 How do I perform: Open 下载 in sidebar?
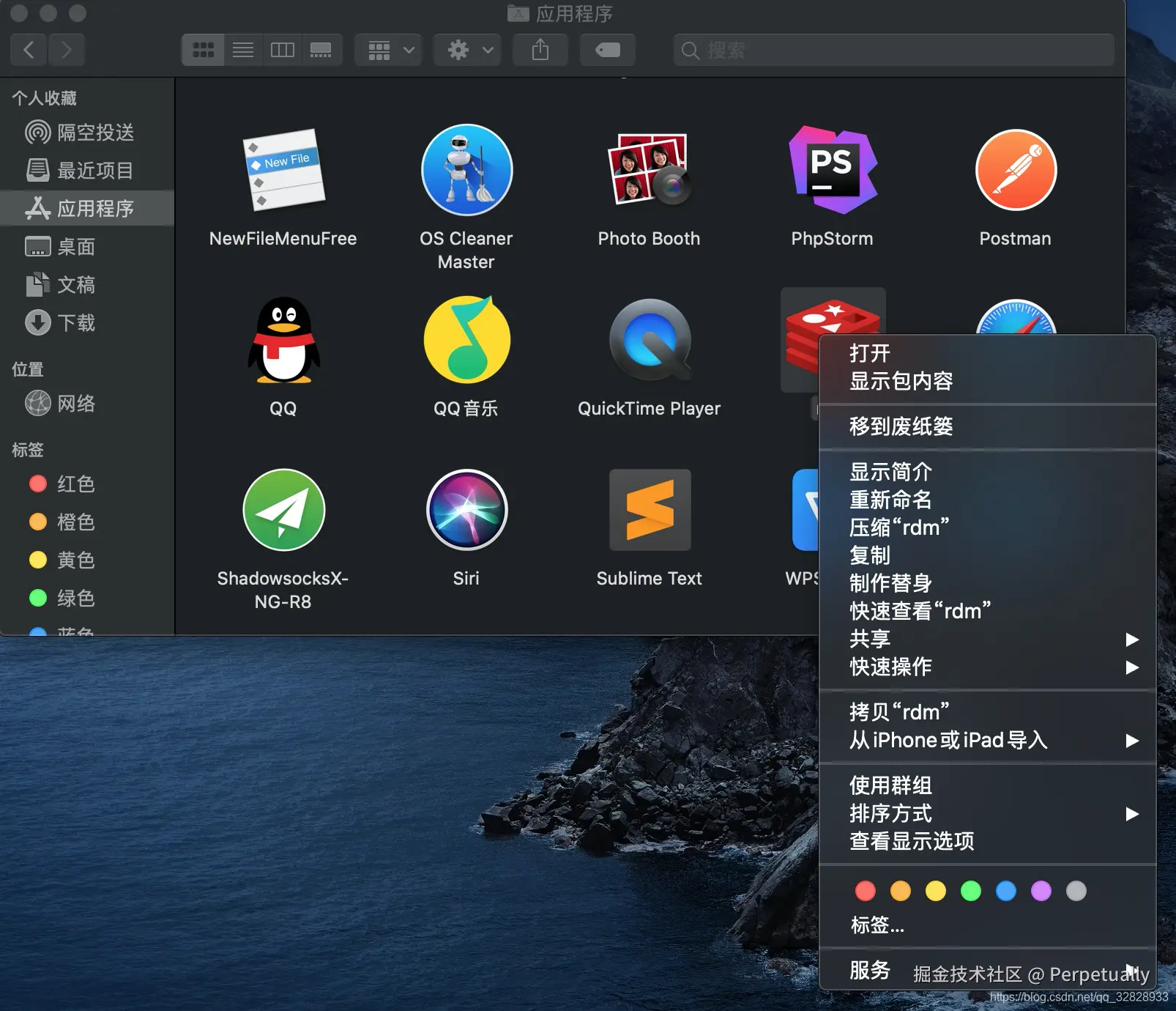pos(87,323)
